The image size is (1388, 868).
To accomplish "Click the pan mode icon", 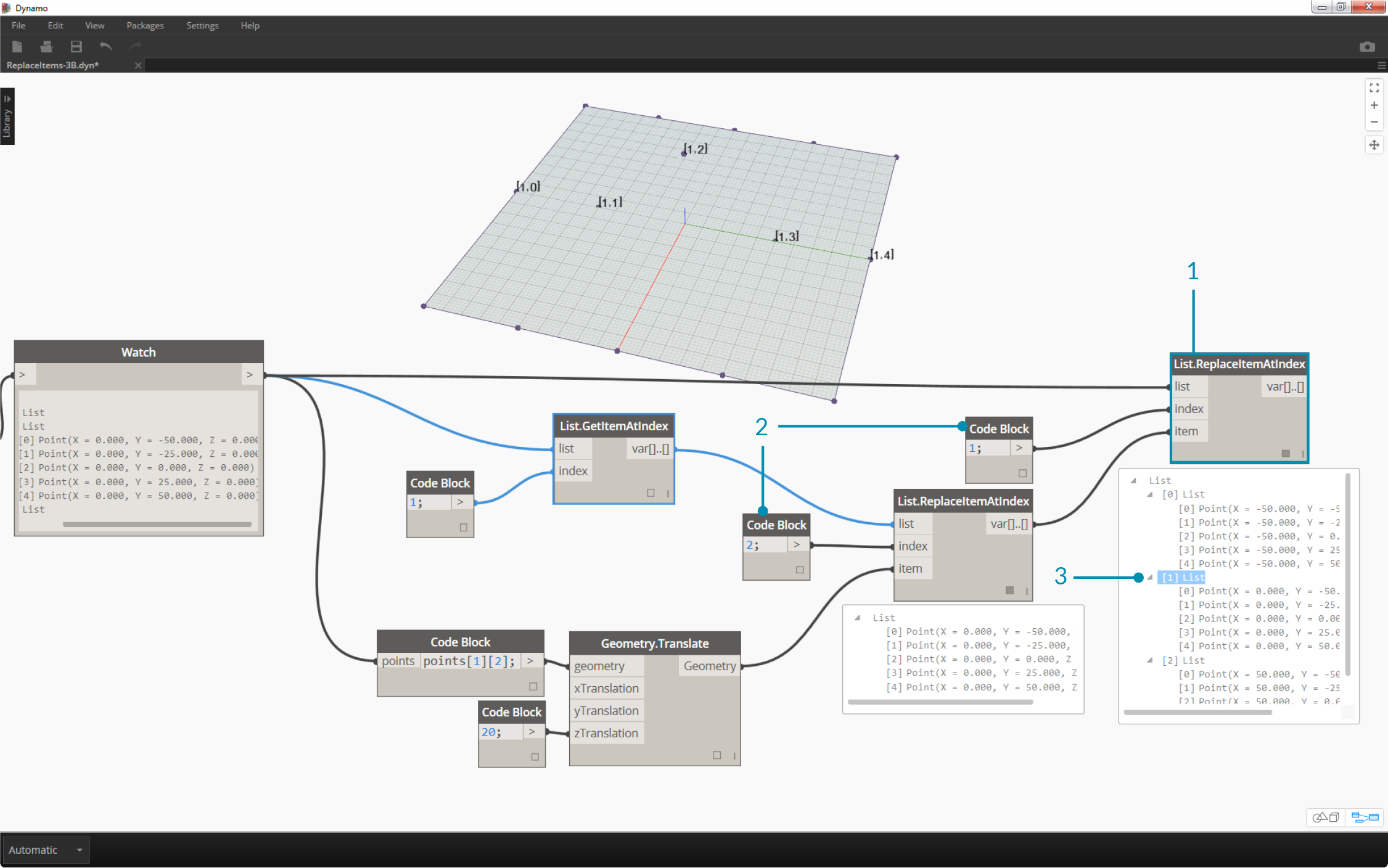I will point(1374,145).
